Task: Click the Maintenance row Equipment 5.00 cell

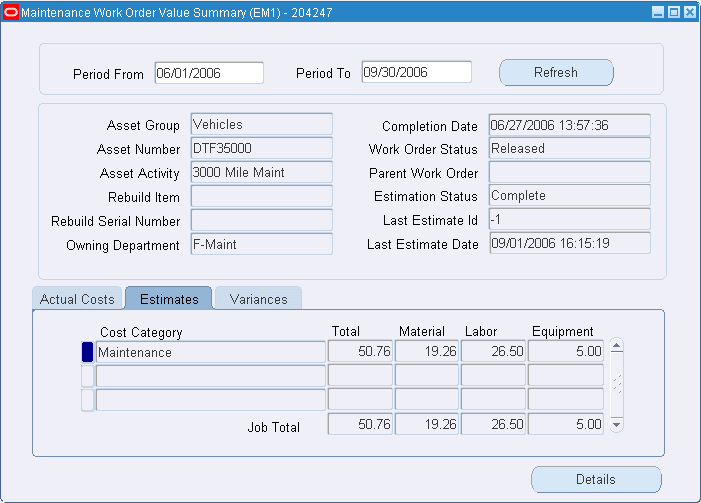Action: point(566,351)
